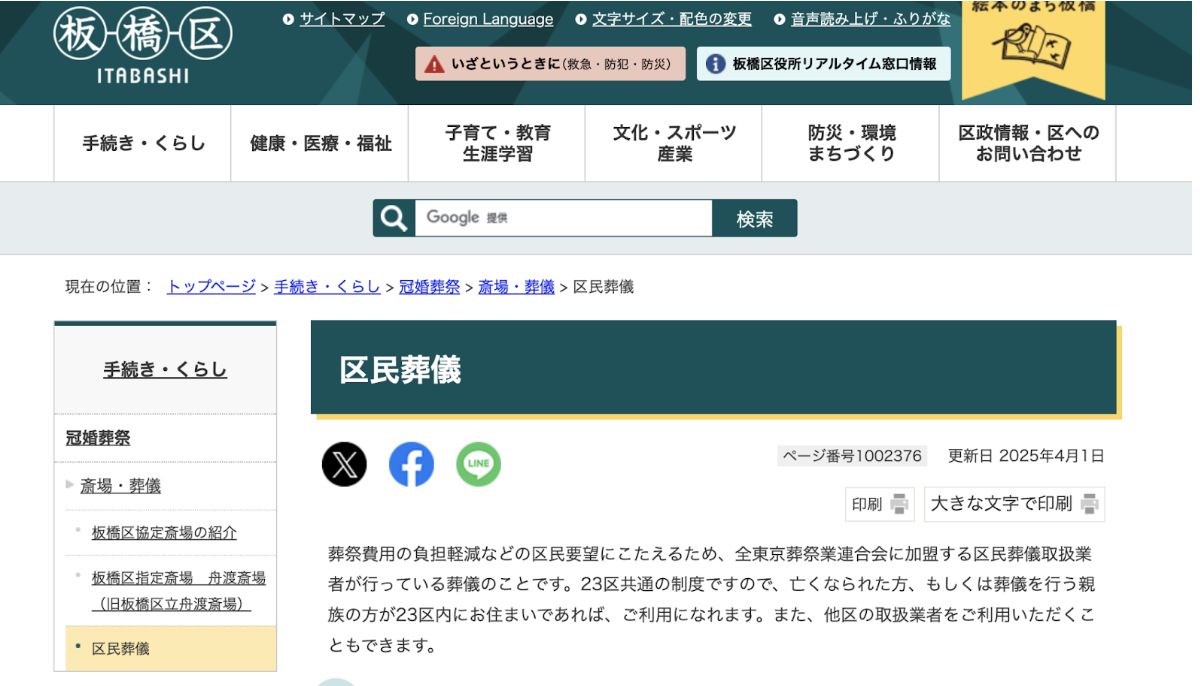This screenshot has height=686, width=1200.
Task: Open the サイトマップ link
Action: coord(341,19)
